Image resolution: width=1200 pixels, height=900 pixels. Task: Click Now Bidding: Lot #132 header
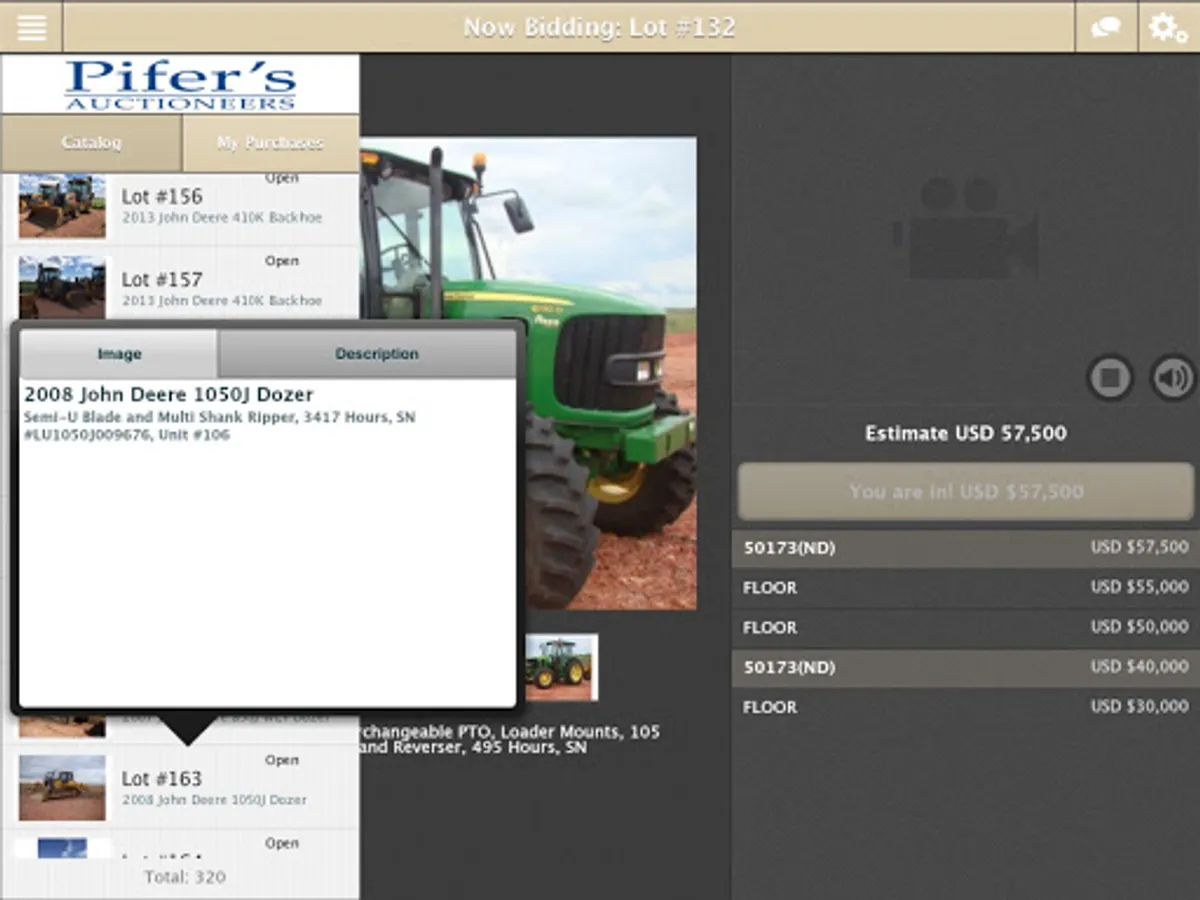600,27
